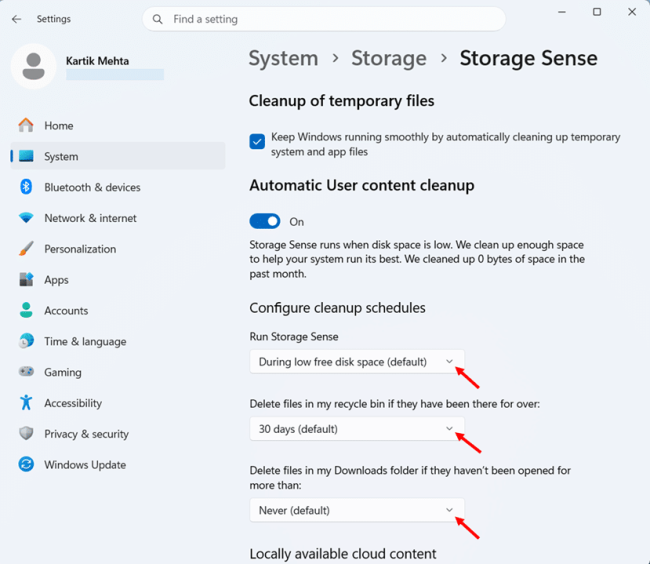Click the Kartik Mehta account name

click(x=97, y=61)
